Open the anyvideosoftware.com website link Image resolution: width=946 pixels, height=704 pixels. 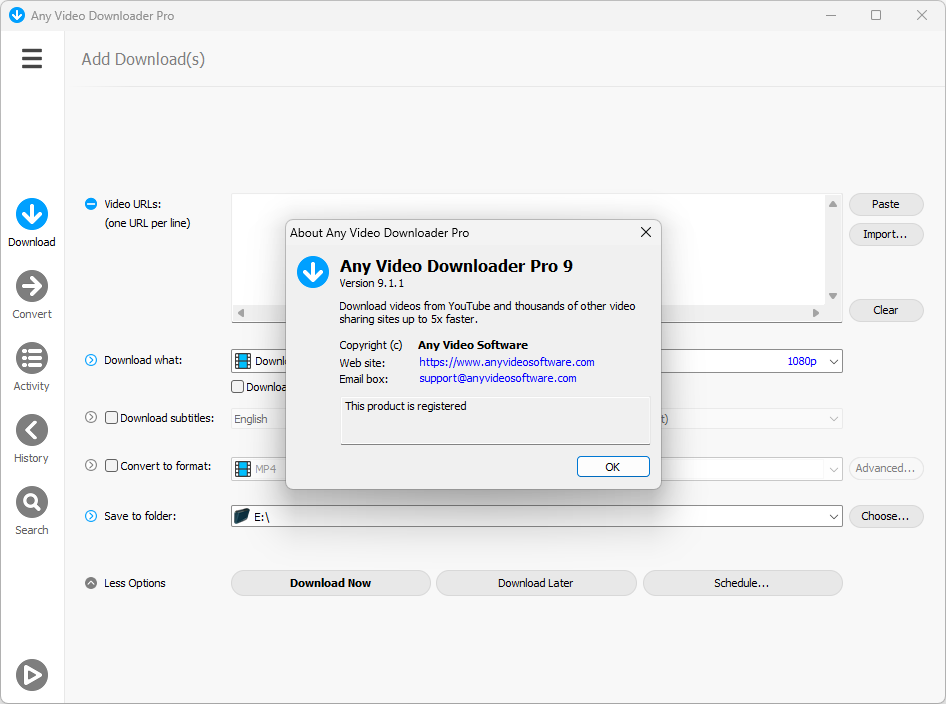[x=507, y=362]
